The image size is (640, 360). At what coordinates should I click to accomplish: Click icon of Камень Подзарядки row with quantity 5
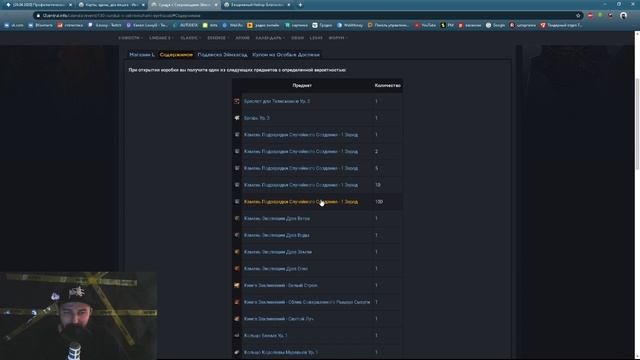(237, 168)
